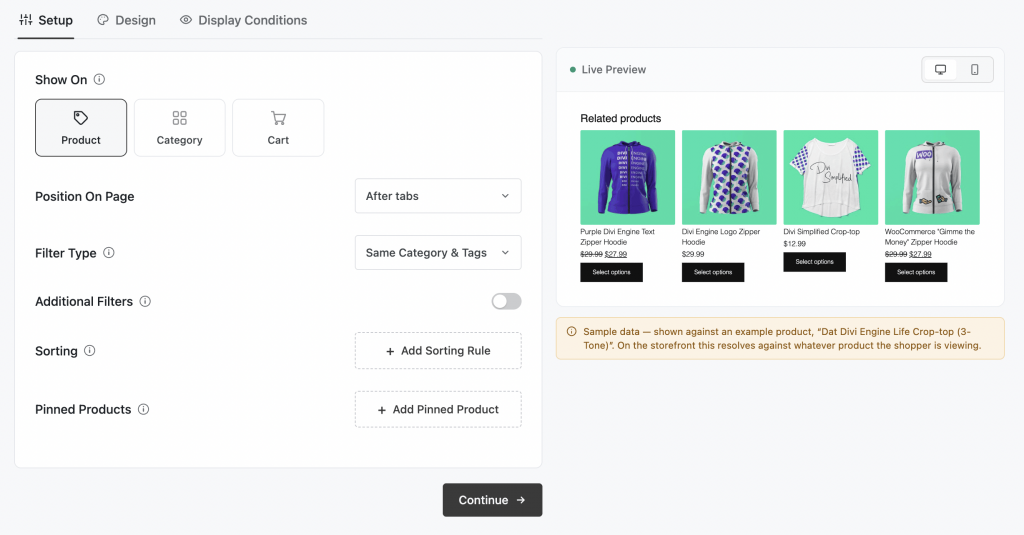Click the WooCommerce Gimme the Money hoodie image

(932, 178)
